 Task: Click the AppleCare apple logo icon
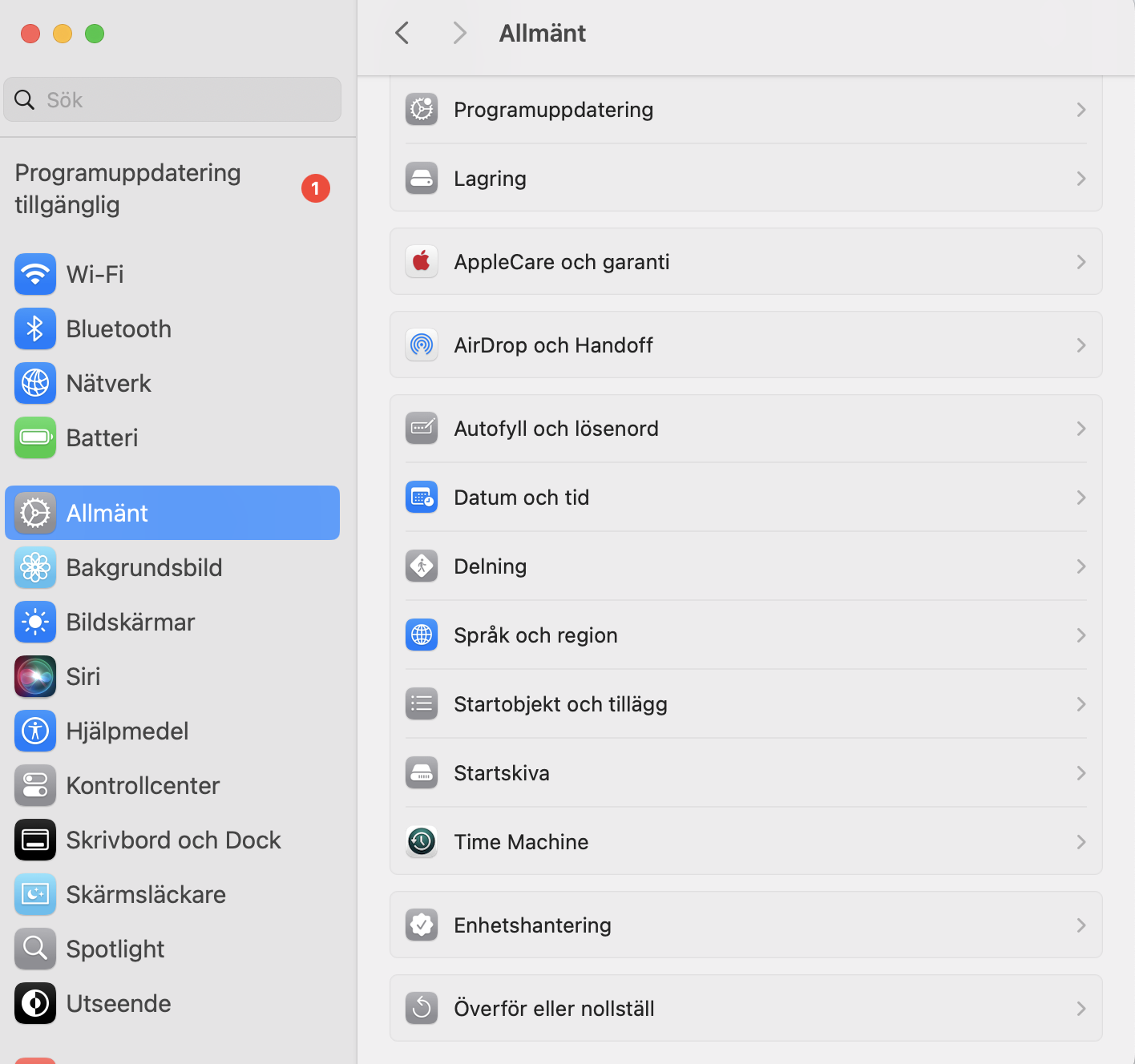(x=422, y=261)
